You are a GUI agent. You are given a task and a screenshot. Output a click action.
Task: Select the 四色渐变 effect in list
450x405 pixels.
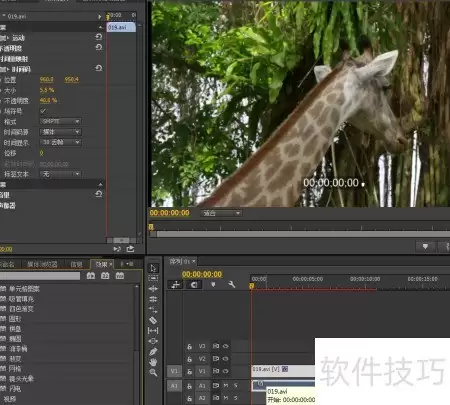point(21,309)
